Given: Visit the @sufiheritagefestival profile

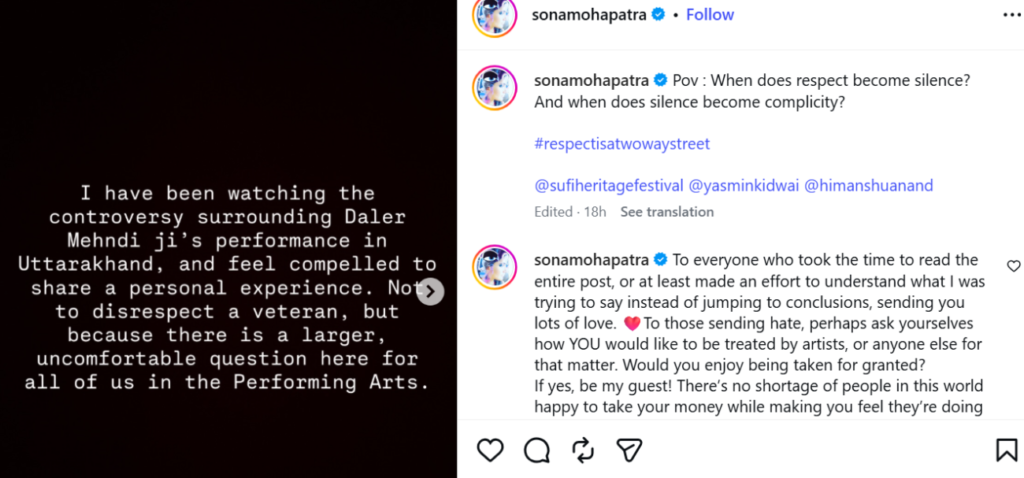Looking at the screenshot, I should [x=609, y=185].
